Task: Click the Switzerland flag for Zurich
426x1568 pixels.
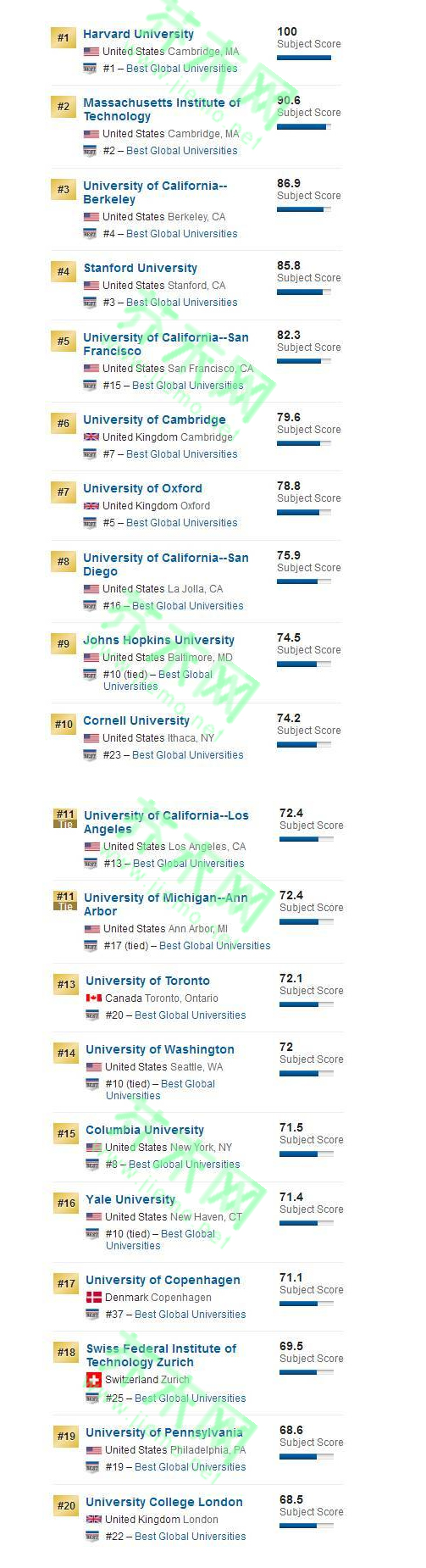Action: pyautogui.click(x=94, y=1380)
